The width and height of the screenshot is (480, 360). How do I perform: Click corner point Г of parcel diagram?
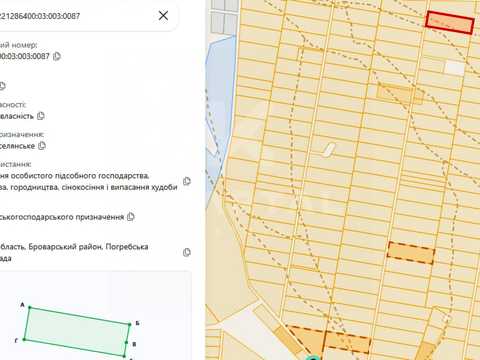point(24,340)
